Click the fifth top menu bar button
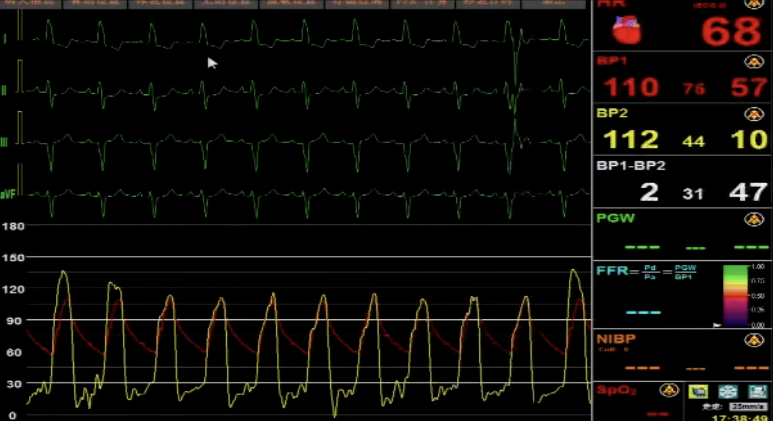 (286, 4)
